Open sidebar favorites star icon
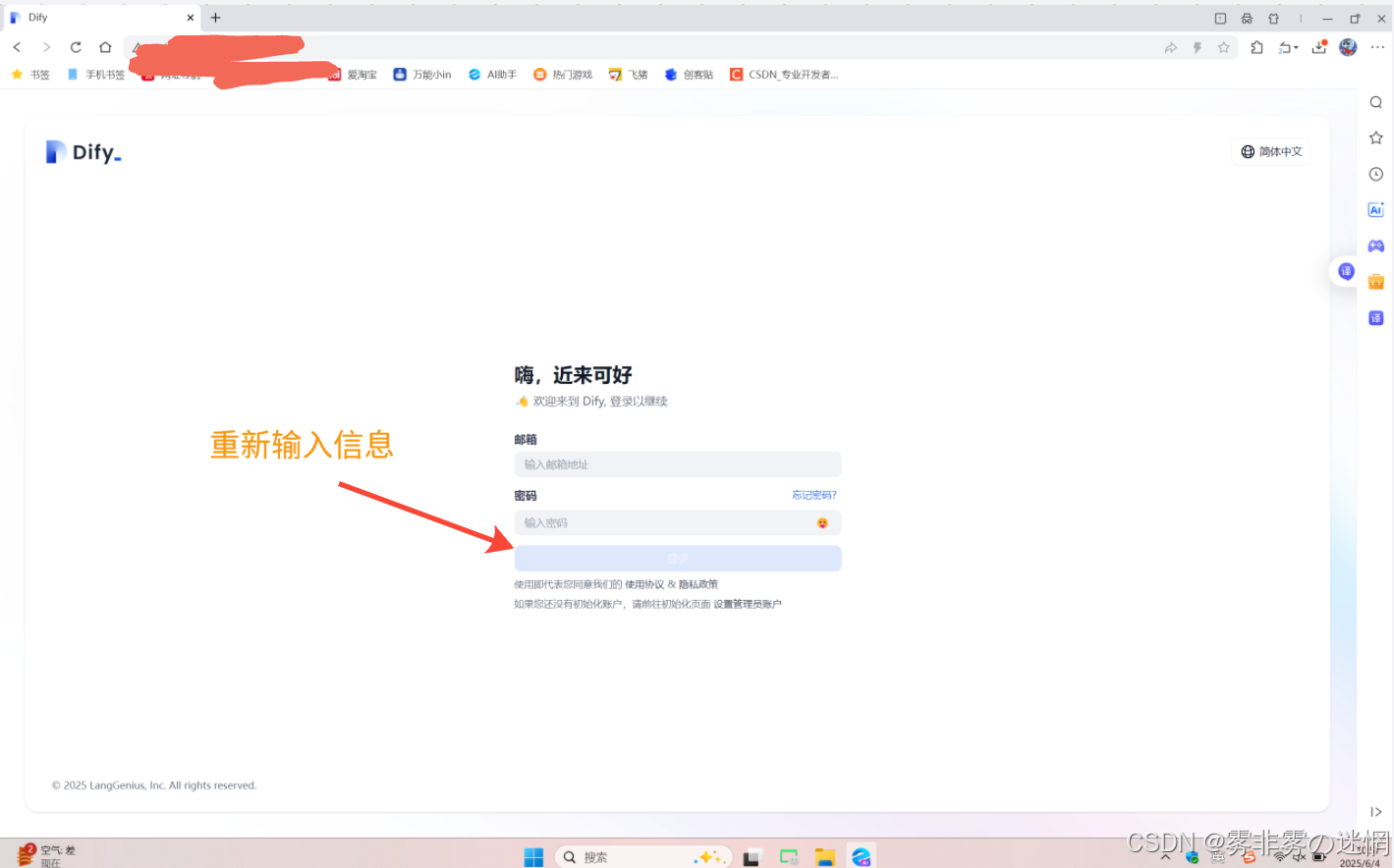This screenshot has width=1394, height=868. 1376,137
